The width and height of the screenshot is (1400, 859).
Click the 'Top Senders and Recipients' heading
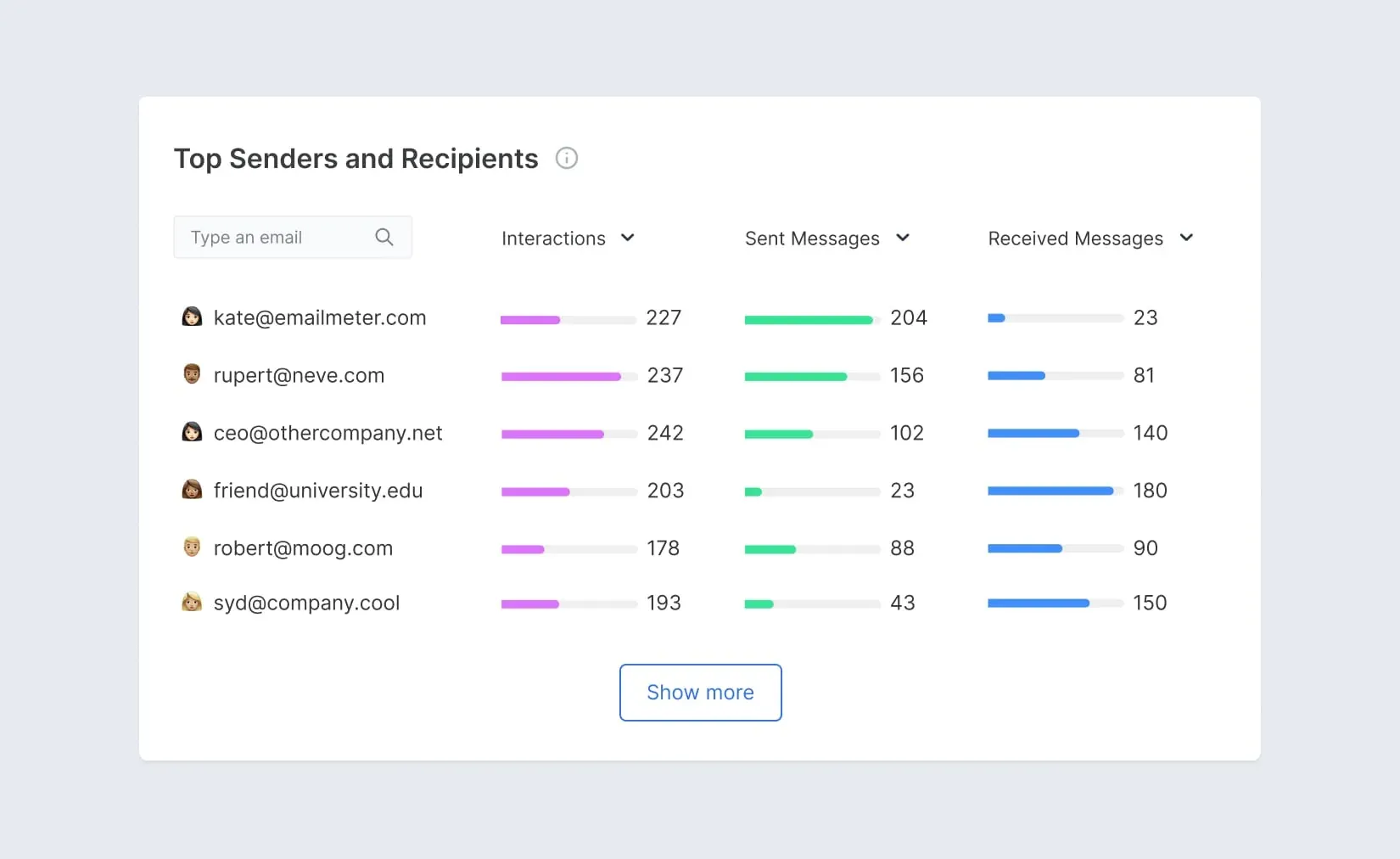click(x=356, y=159)
